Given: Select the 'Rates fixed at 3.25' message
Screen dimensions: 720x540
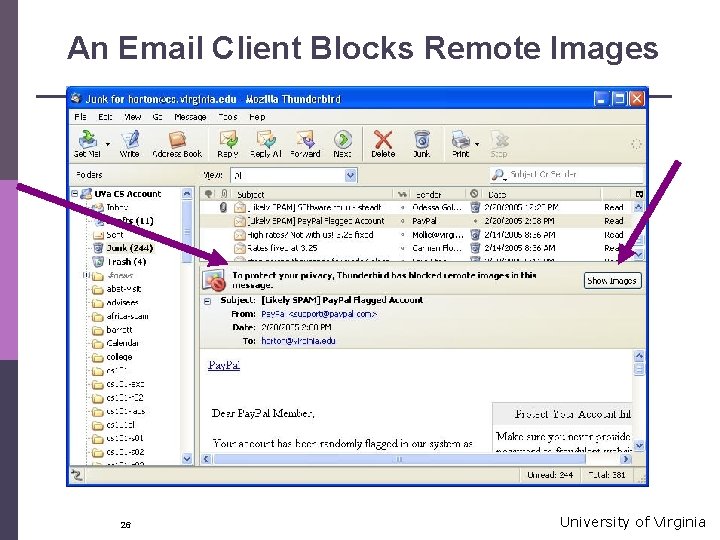Looking at the screenshot, I should click(417, 248).
